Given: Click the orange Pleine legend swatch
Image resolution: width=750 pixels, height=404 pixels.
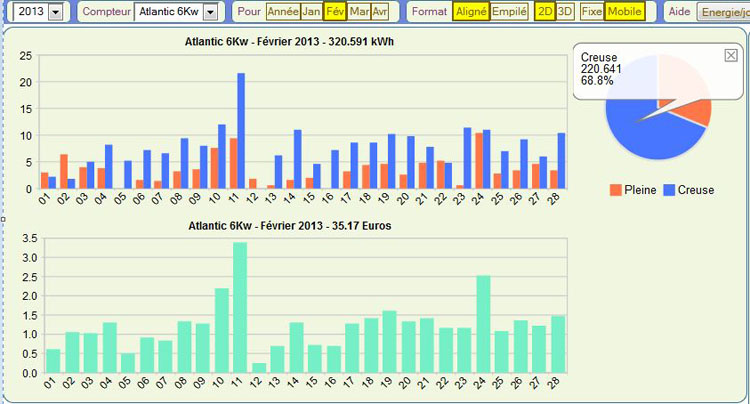Looking at the screenshot, I should click(x=614, y=189).
